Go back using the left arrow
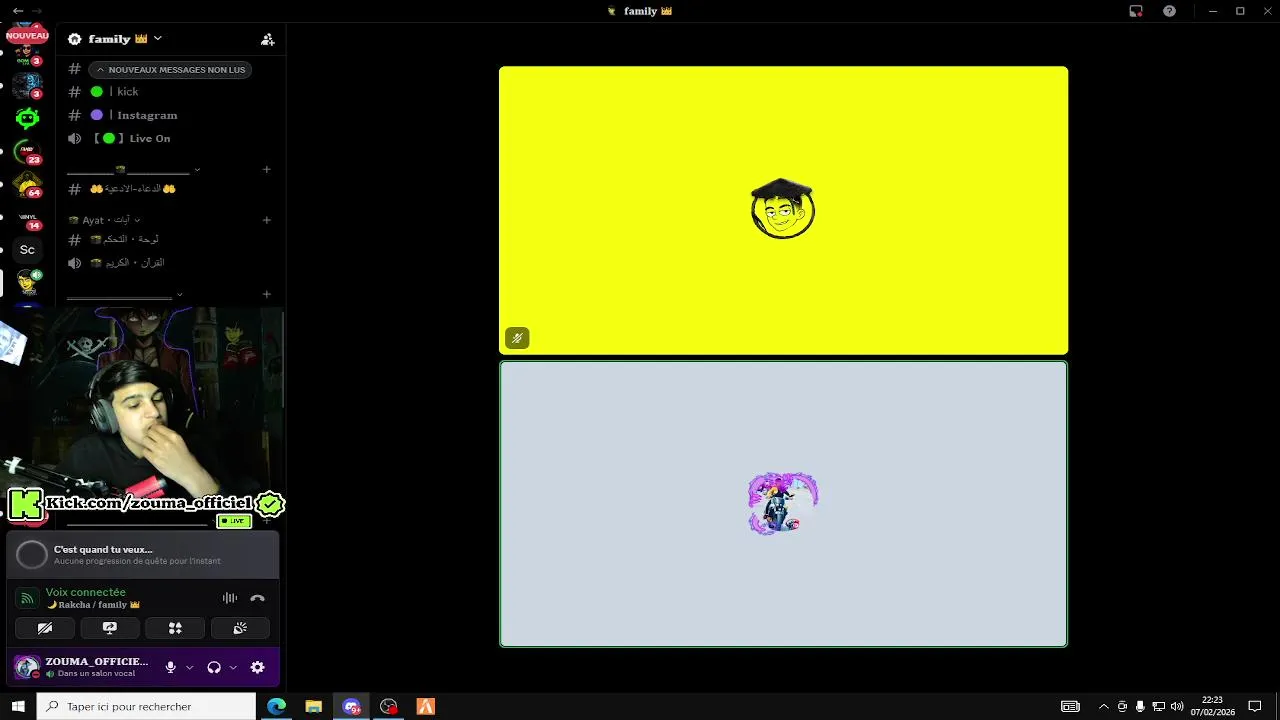This screenshot has width=1280, height=720. click(x=18, y=11)
